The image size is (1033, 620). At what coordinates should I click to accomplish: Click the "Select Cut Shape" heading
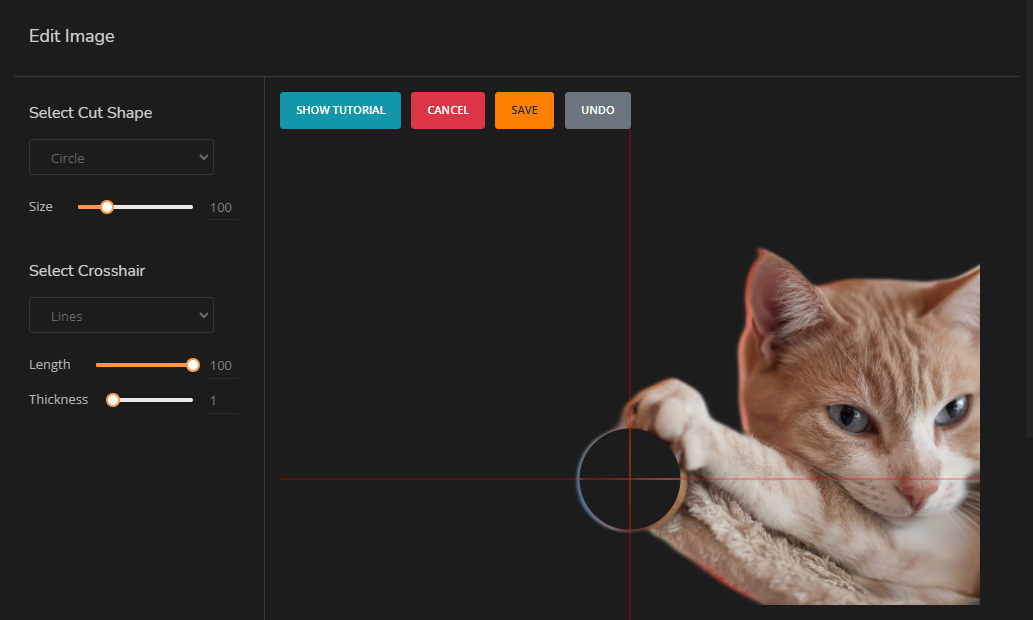point(90,113)
